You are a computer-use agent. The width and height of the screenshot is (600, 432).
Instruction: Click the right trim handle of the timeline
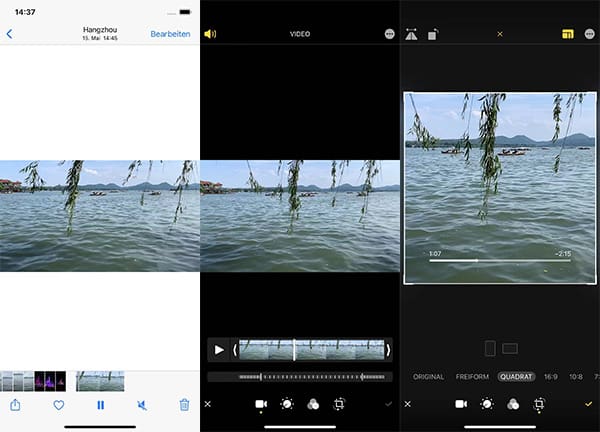pos(388,350)
